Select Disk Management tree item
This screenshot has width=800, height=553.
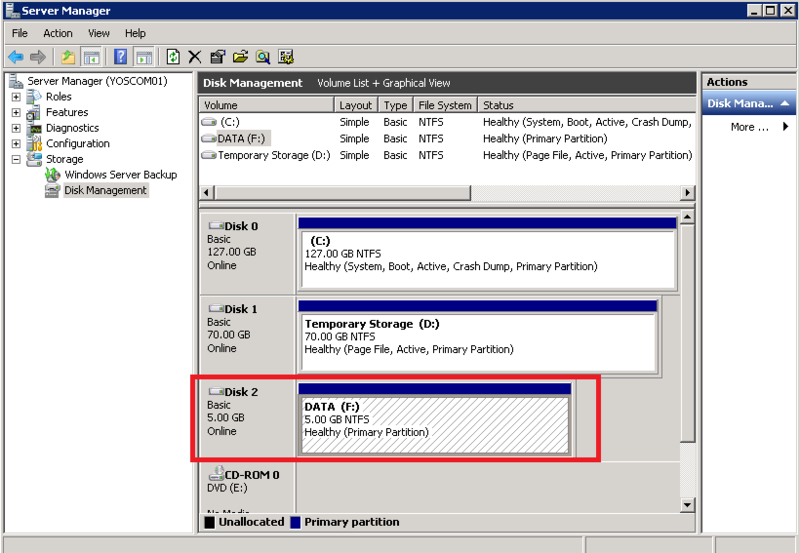(x=106, y=190)
